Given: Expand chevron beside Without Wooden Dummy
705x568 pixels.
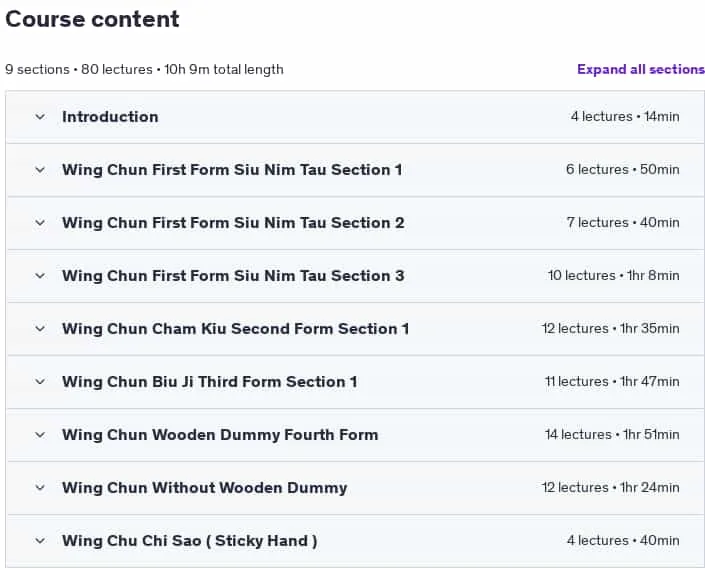Looking at the screenshot, I should pos(40,488).
